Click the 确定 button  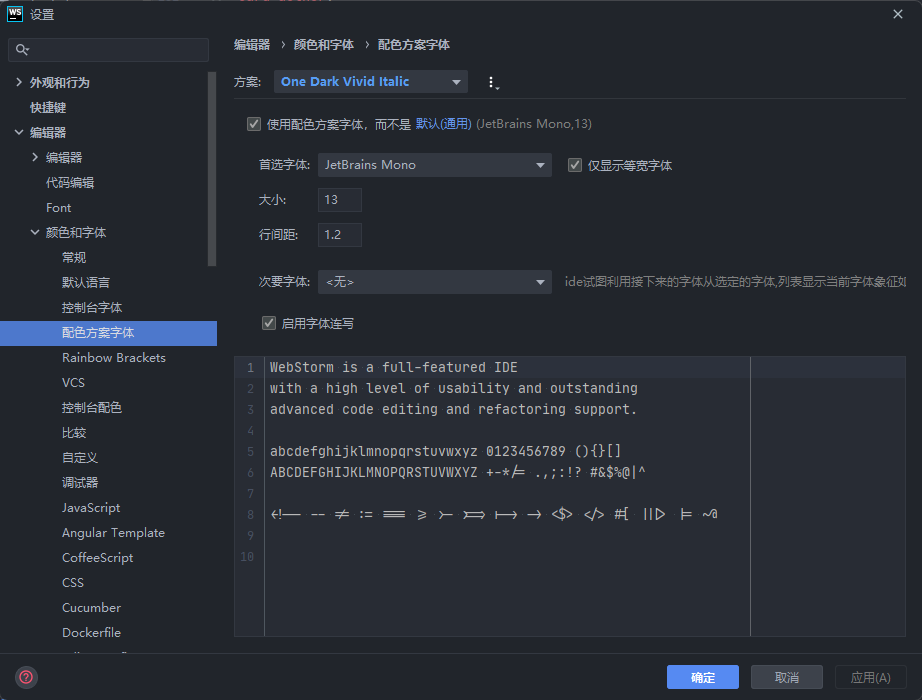pyautogui.click(x=702, y=677)
